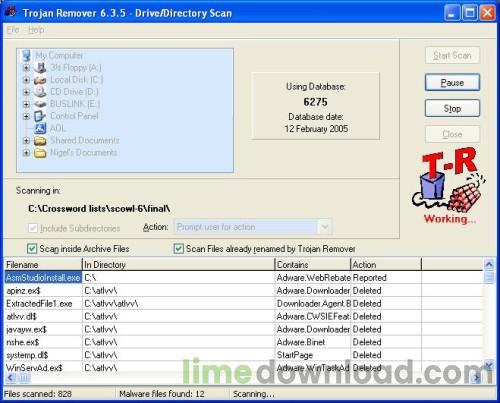
Task: Open the Action dropdown list
Action: click(325, 227)
